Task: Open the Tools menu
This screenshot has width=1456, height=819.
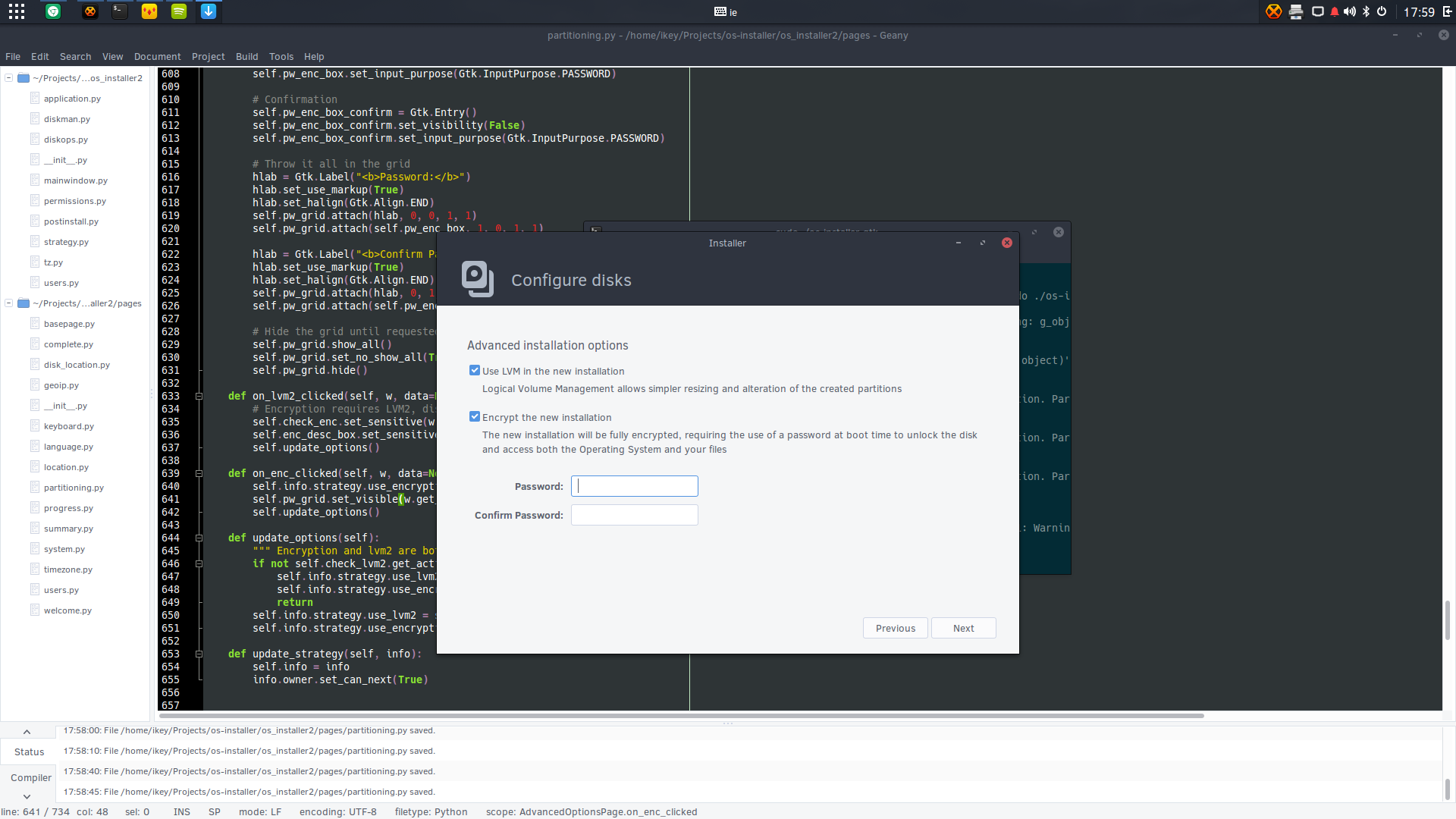Action: click(281, 56)
